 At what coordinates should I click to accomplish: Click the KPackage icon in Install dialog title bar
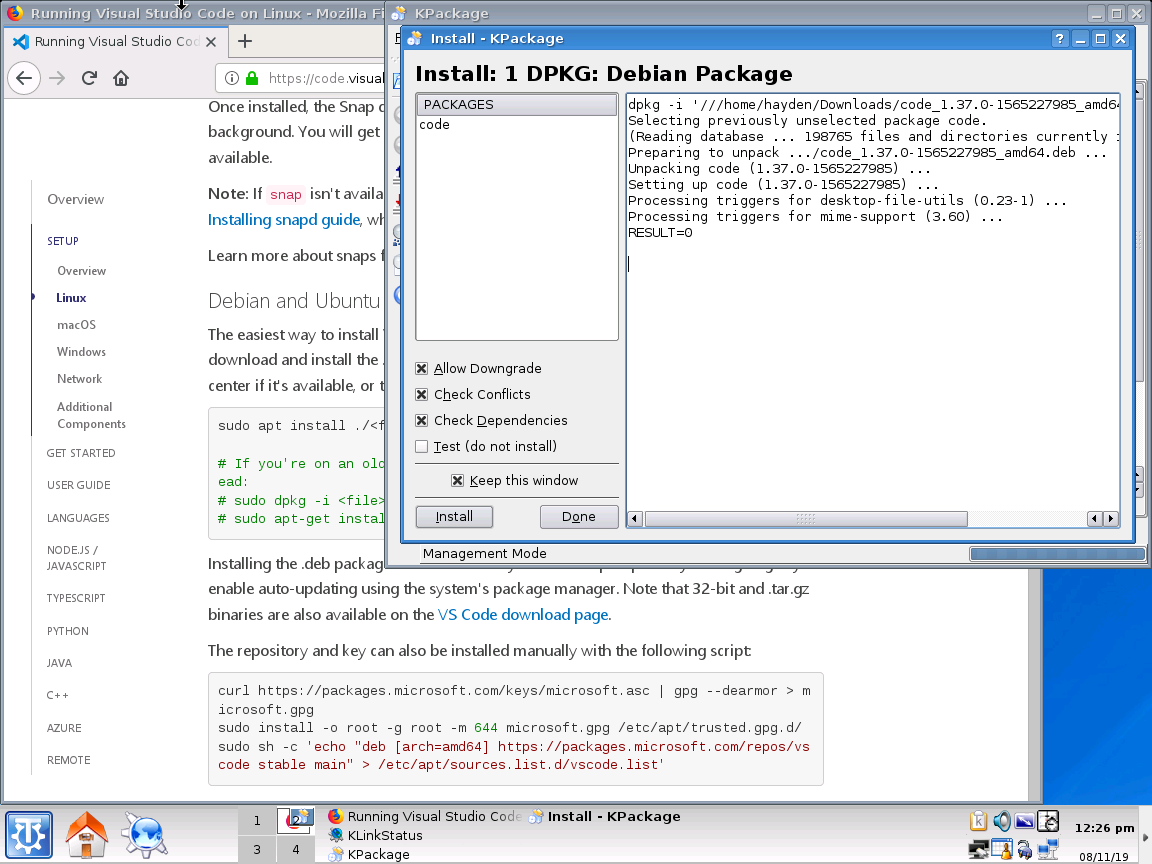(415, 38)
